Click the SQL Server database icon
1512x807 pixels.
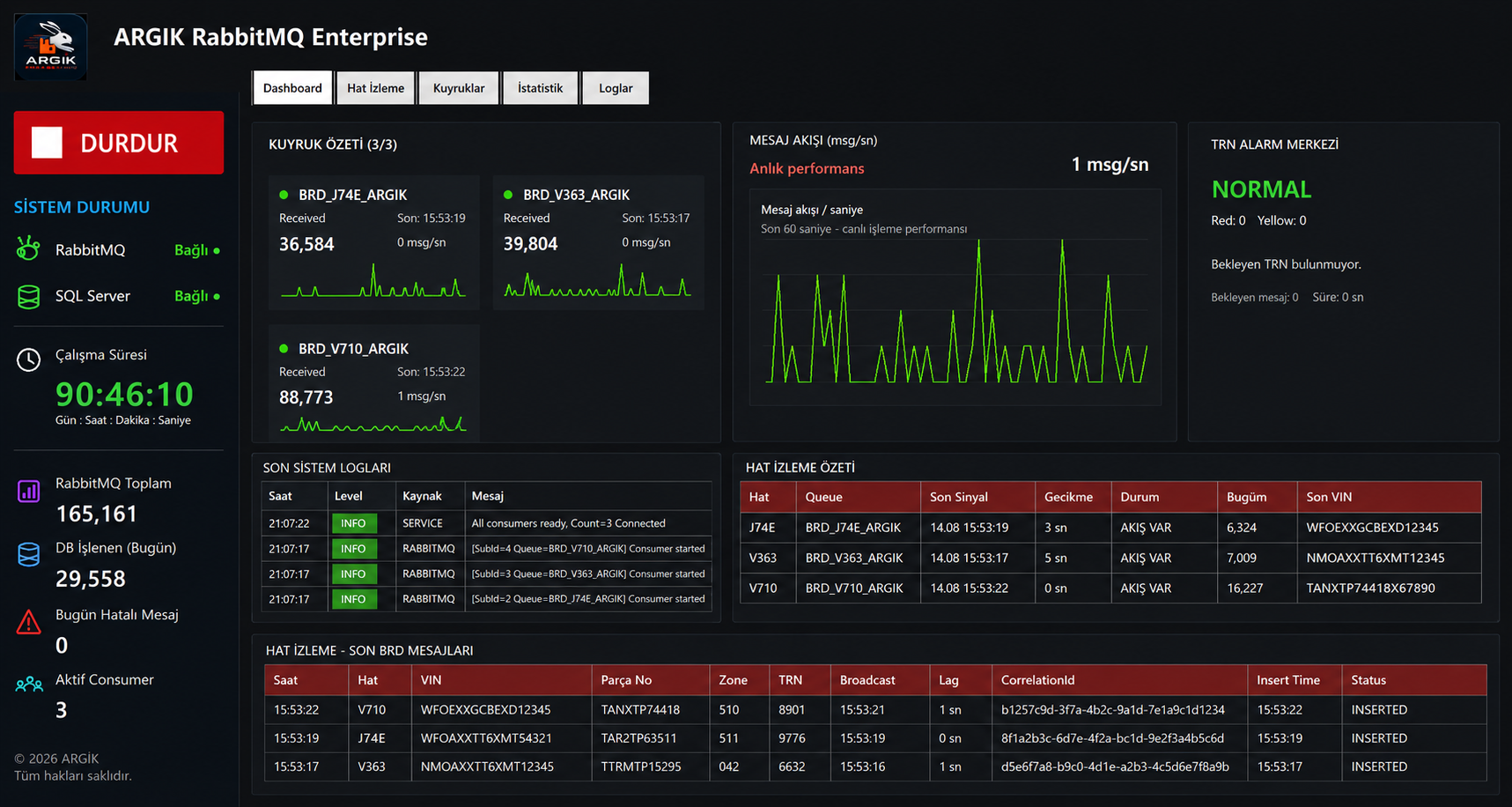click(28, 296)
